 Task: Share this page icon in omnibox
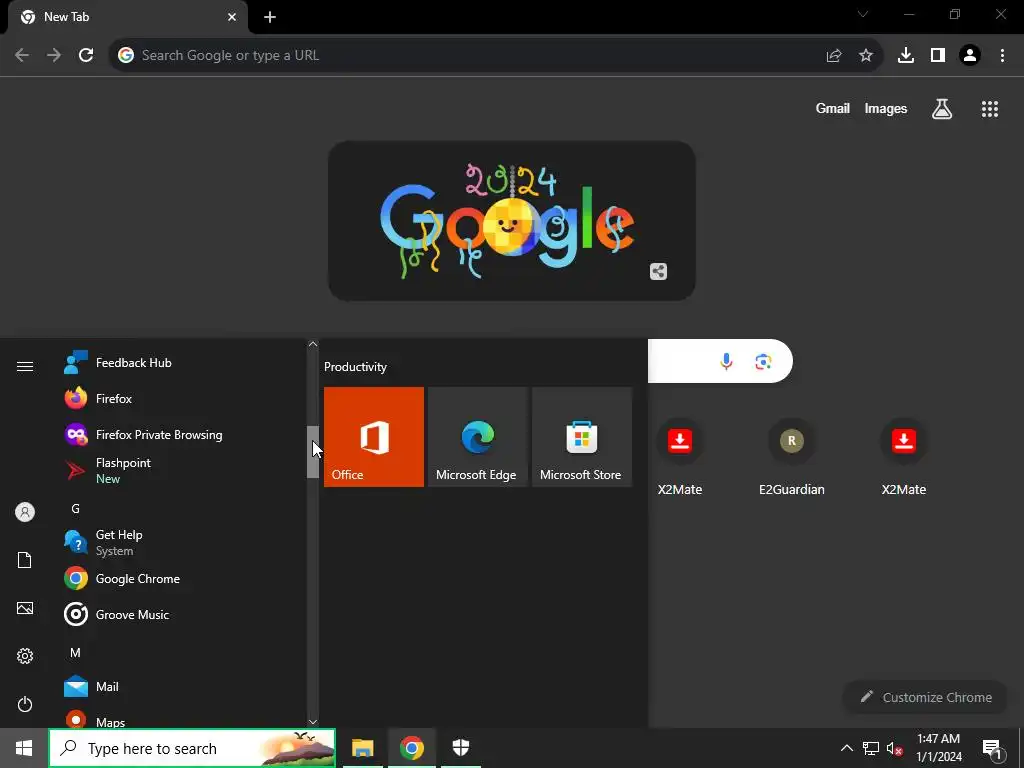(834, 56)
